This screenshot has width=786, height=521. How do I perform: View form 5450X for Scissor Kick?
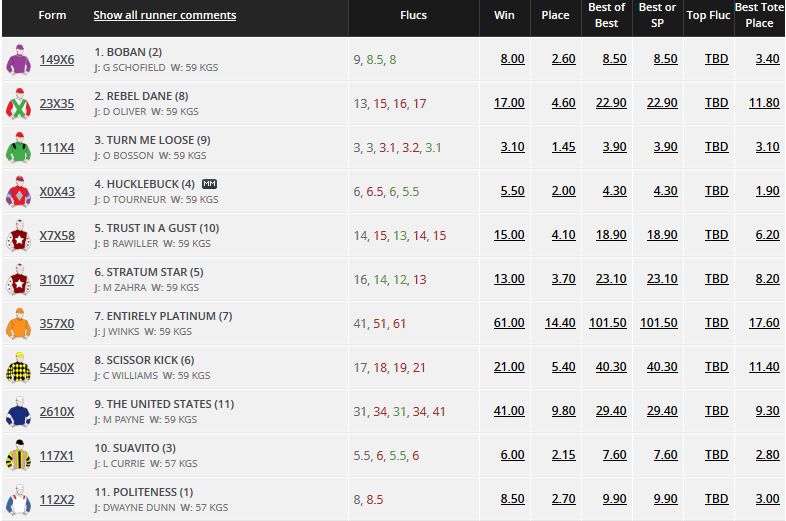57,367
